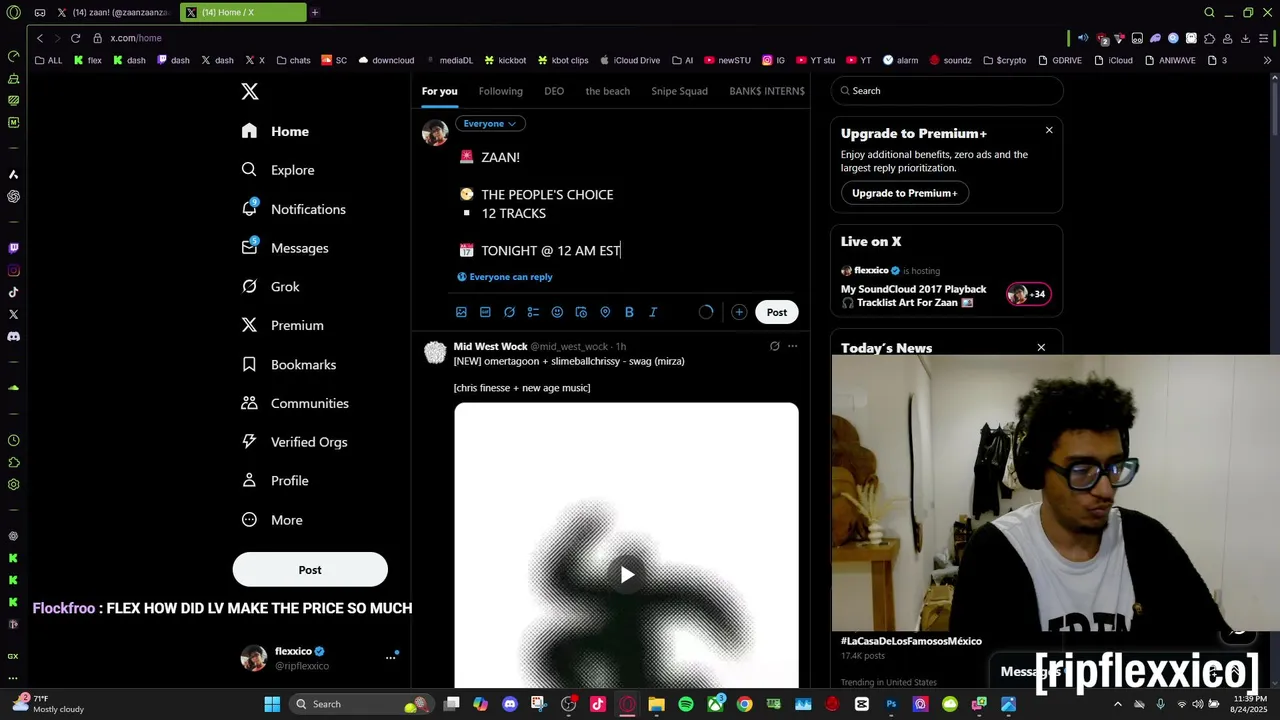Switch to zaan! browser tab
Image resolution: width=1280 pixels, height=720 pixels.
point(113,12)
